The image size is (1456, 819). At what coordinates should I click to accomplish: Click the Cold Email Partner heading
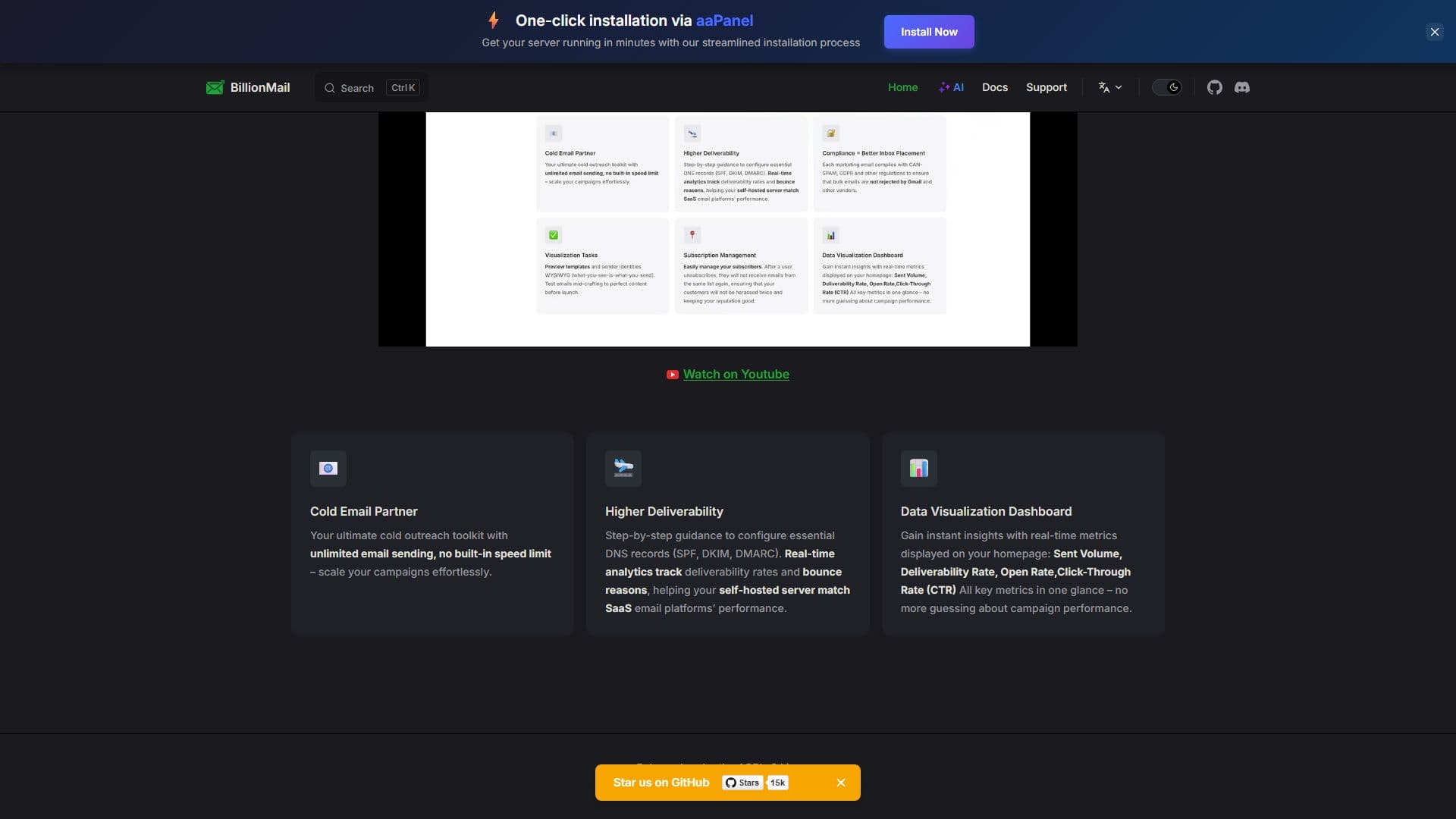364,511
